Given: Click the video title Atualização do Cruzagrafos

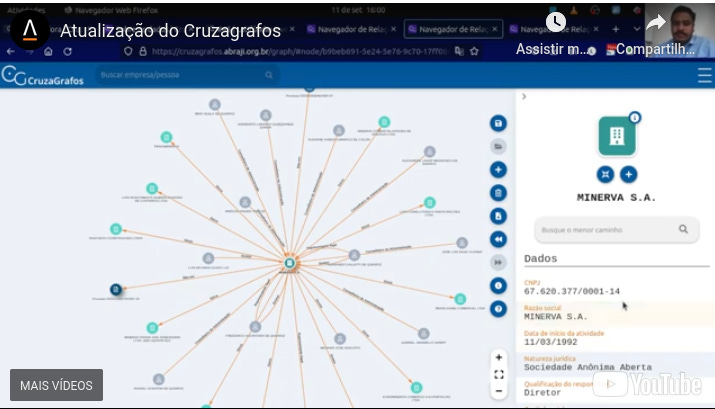Looking at the screenshot, I should (x=171, y=31).
